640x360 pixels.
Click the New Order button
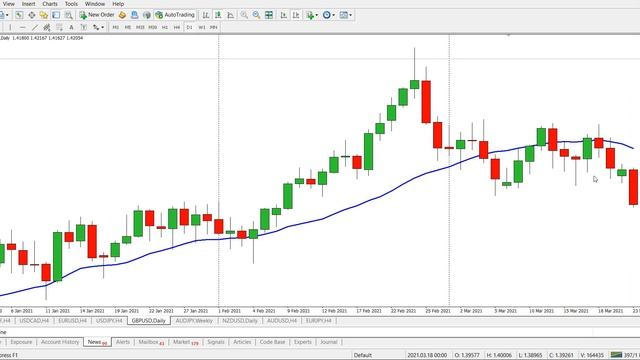[x=97, y=15]
